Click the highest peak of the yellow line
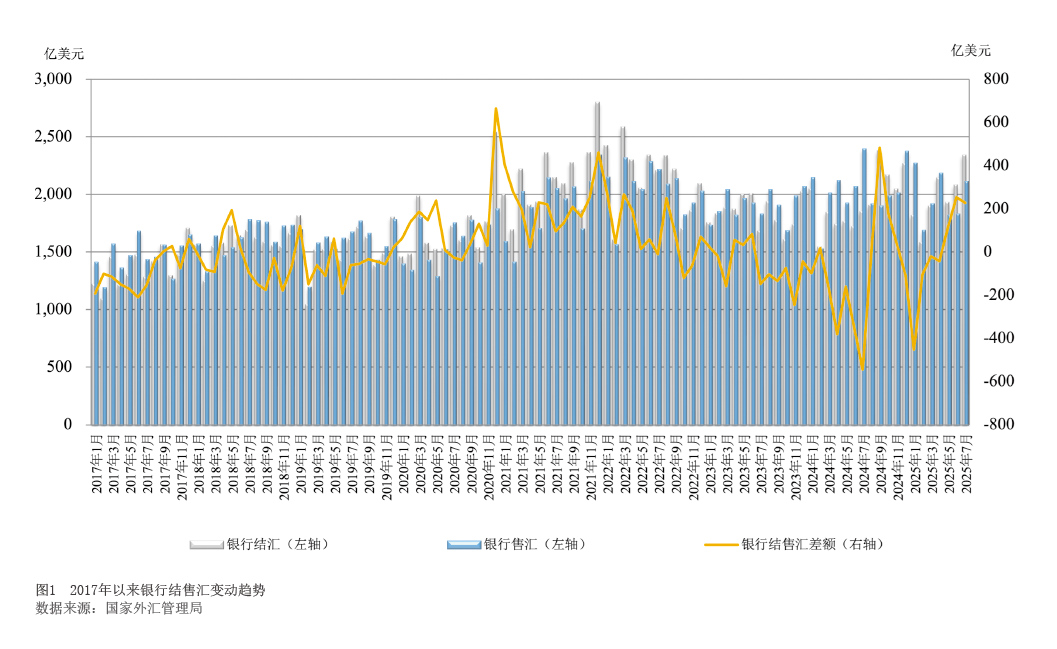Image resolution: width=1057 pixels, height=649 pixels. (496, 108)
